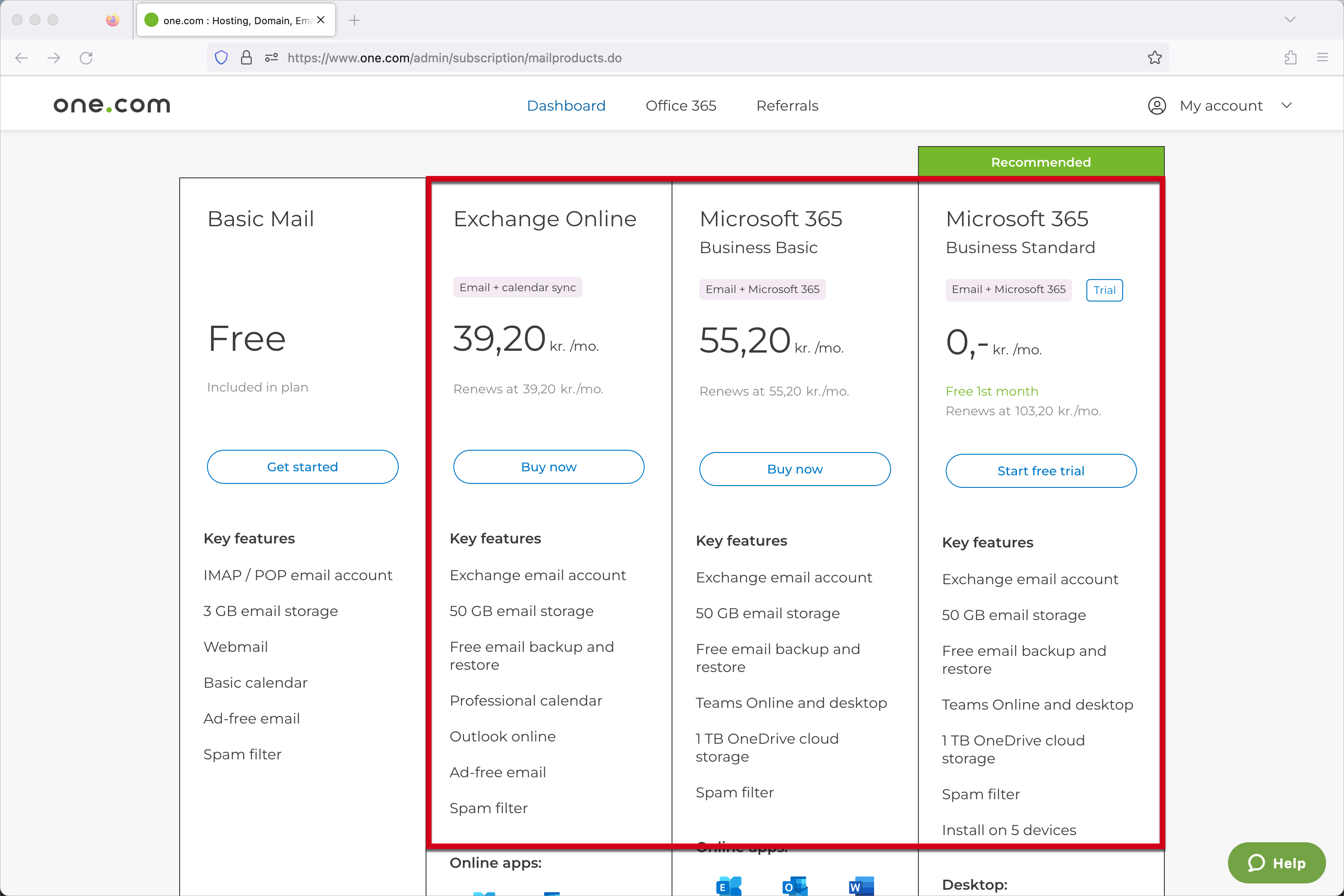Open the green Help chat widget

(1276, 863)
